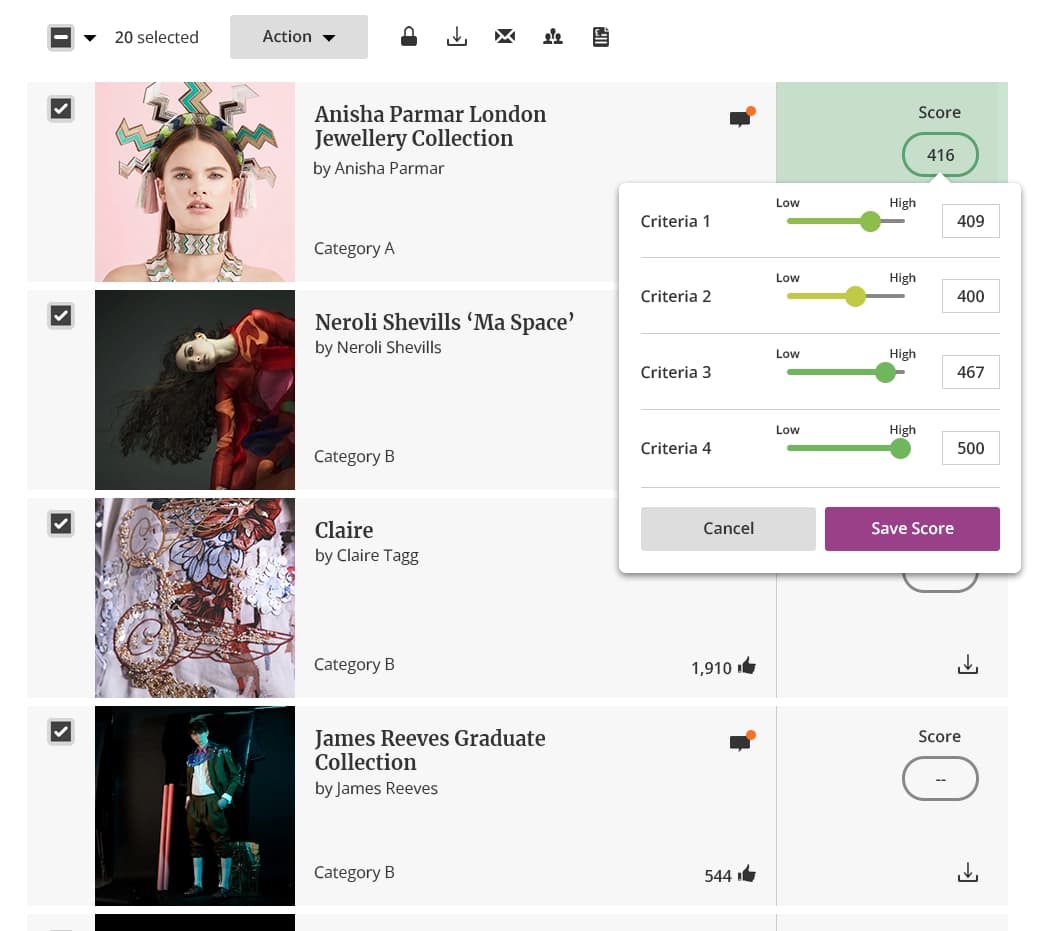
Task: Deselect the Neroli Shevills entry
Action: click(x=60, y=315)
